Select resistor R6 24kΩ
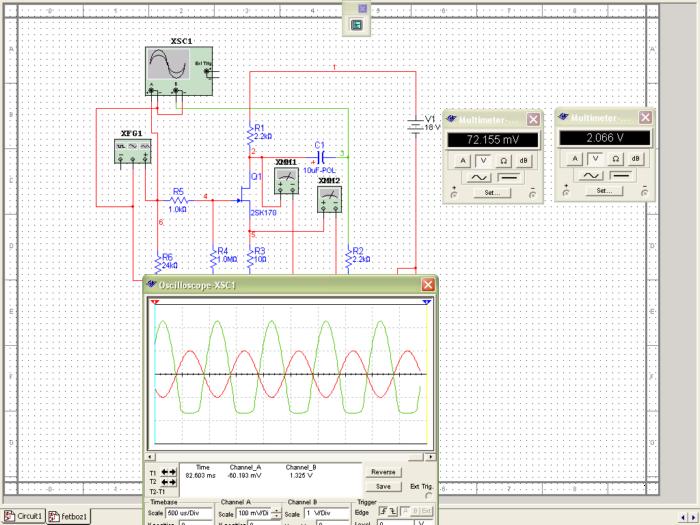The image size is (700, 525). point(158,263)
